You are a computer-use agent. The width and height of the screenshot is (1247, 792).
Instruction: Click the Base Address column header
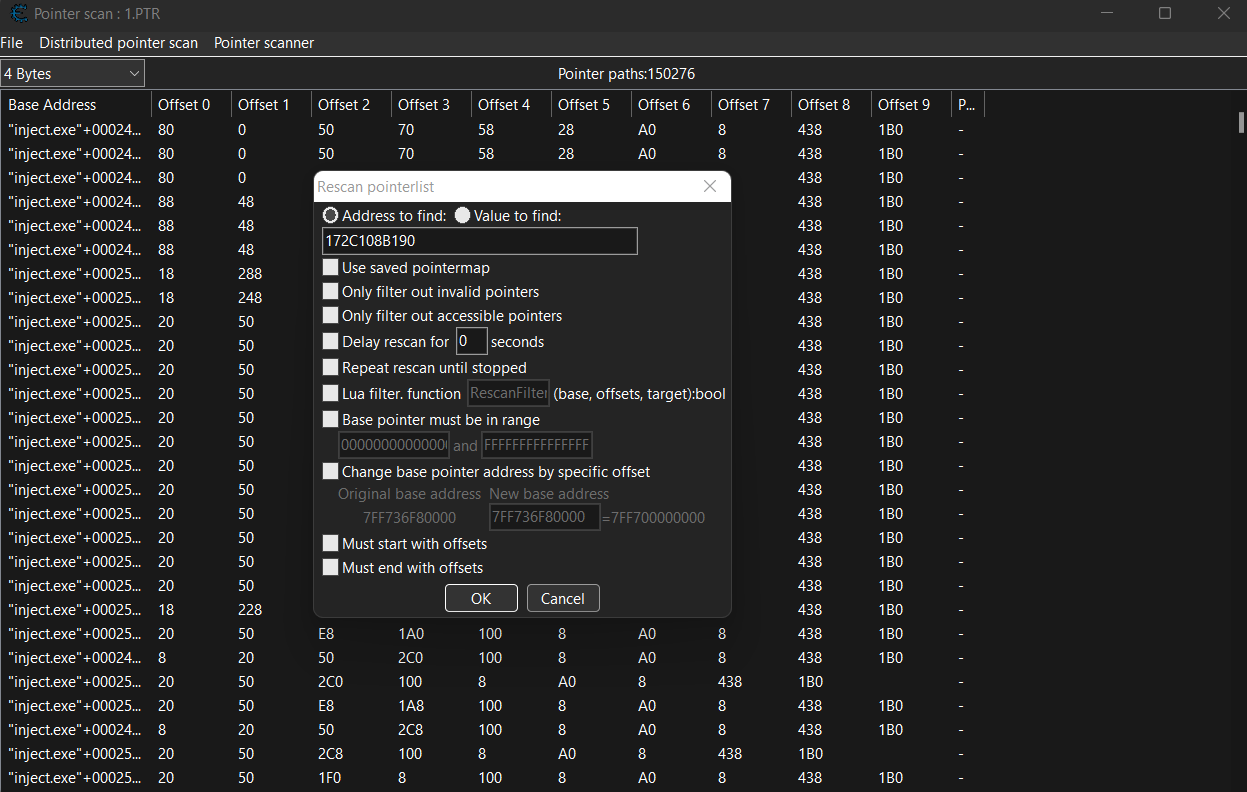click(x=76, y=105)
